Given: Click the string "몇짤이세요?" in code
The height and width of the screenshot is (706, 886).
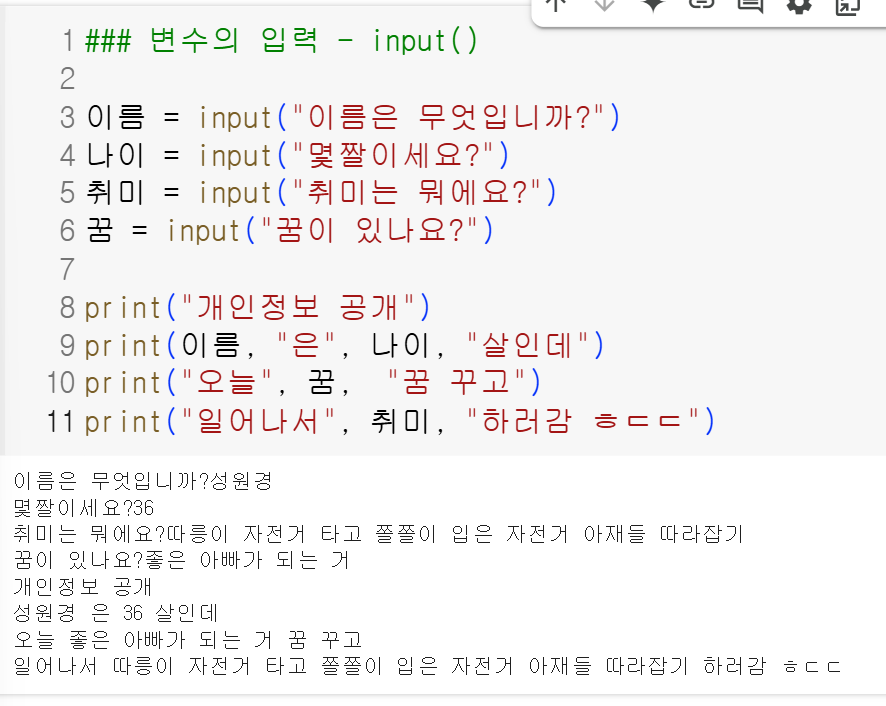Looking at the screenshot, I should pos(394,155).
